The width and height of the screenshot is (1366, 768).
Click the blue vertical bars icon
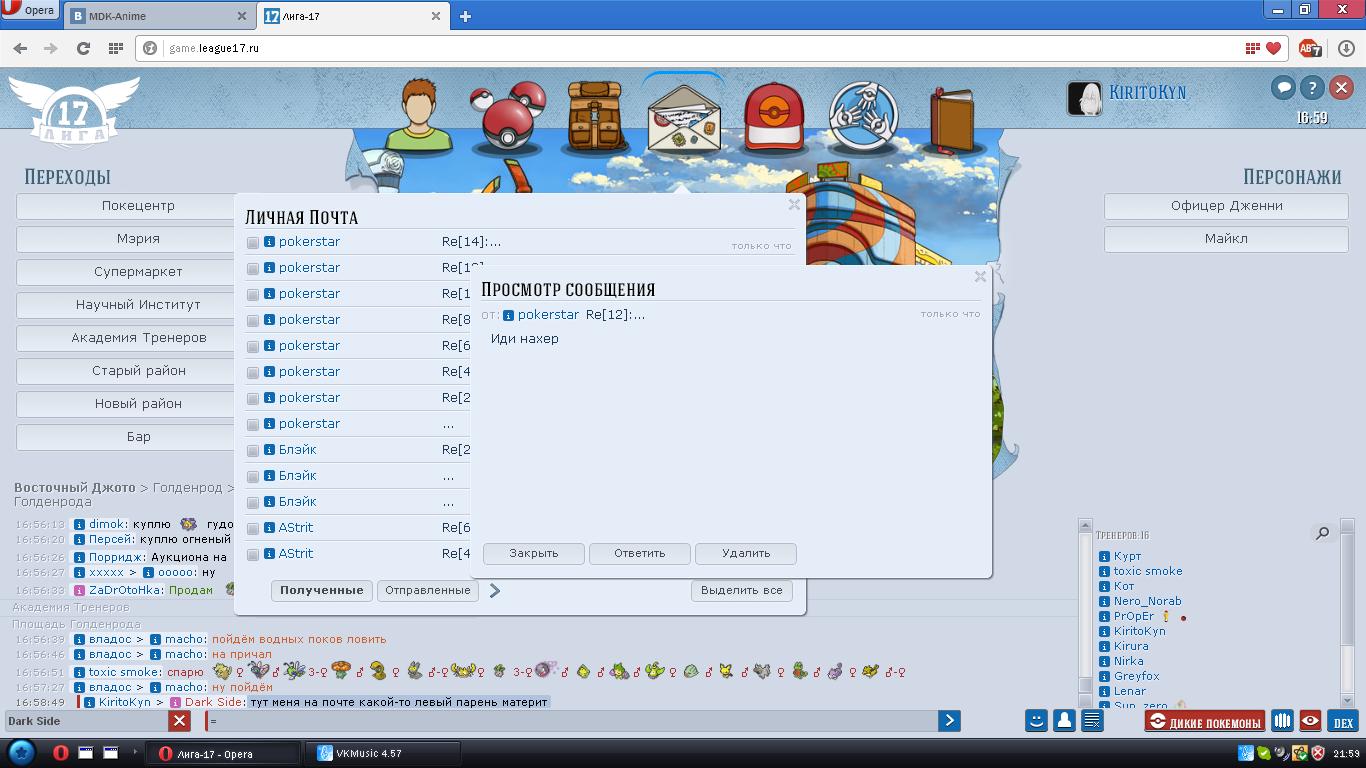pyautogui.click(x=1282, y=721)
